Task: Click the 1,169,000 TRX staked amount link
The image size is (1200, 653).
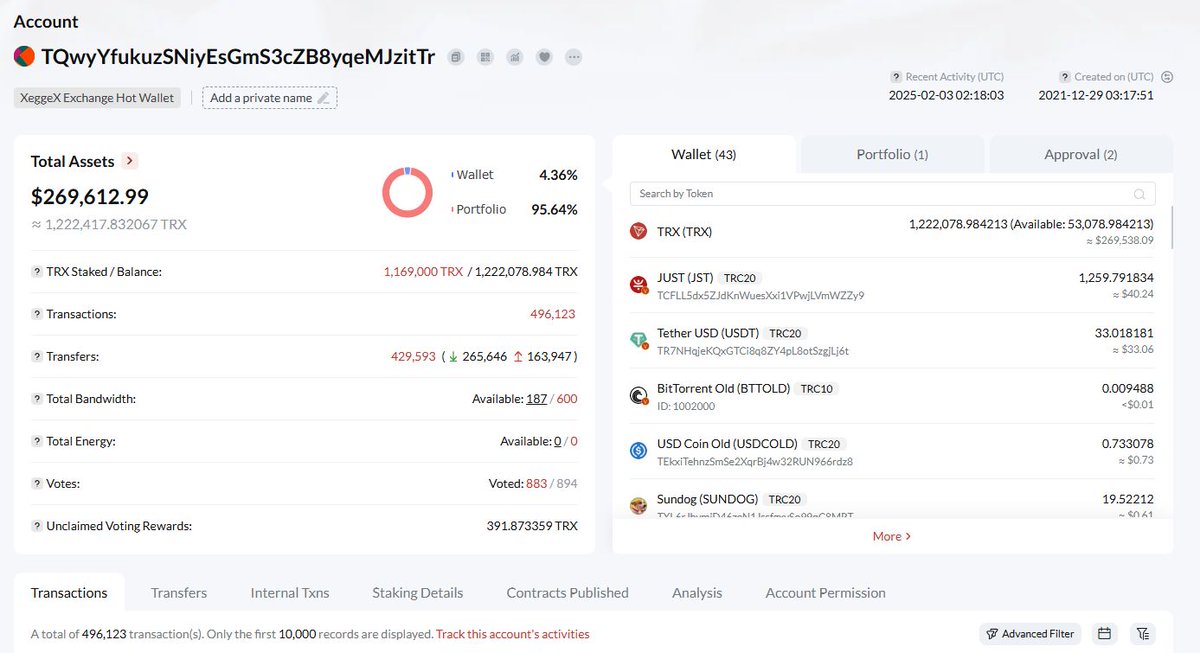Action: (x=424, y=271)
